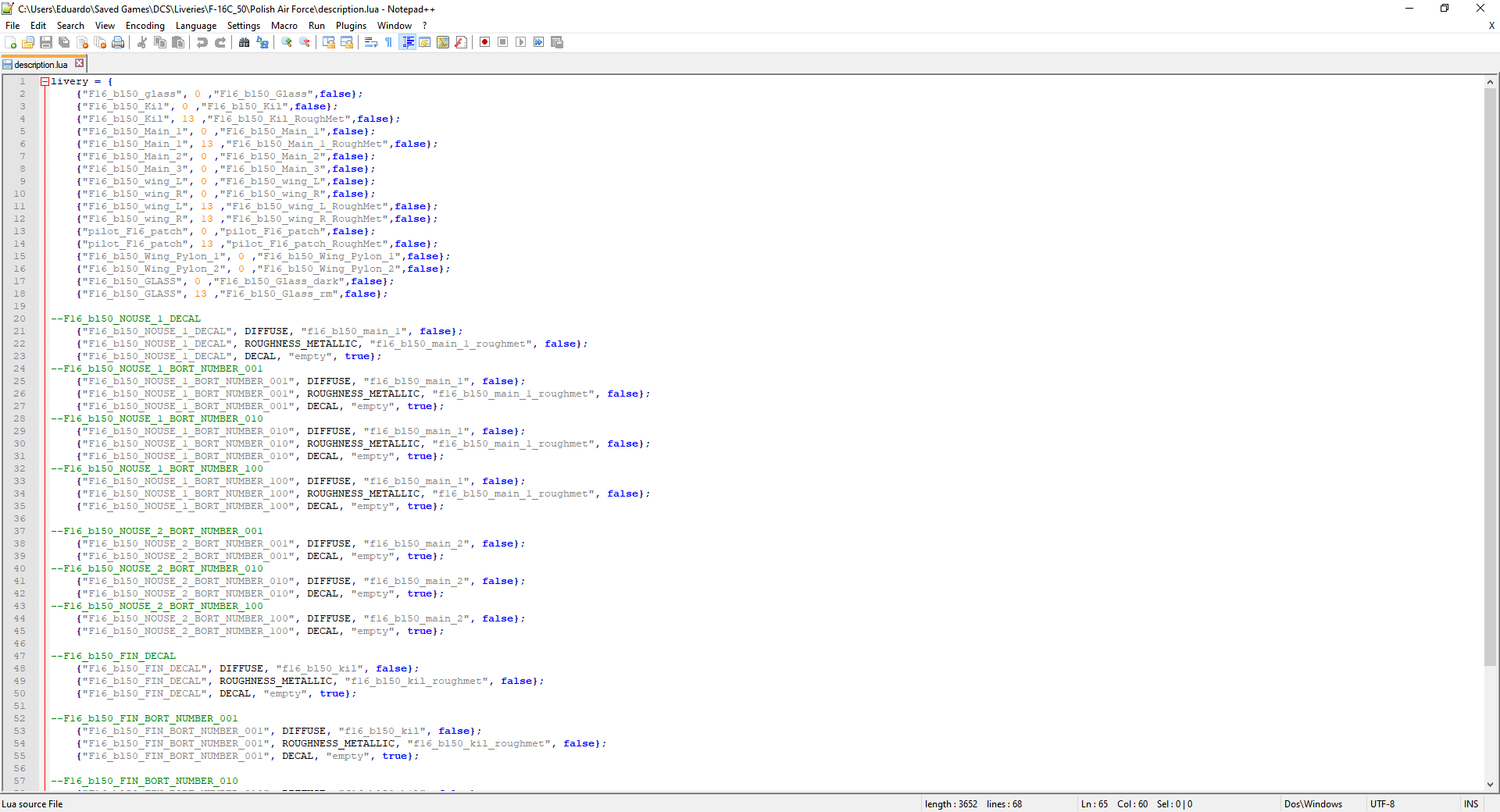1500x812 pixels.
Task: Click the comment '--F16_b150_FIN_BORT_NUMBER_010'
Action: (x=145, y=781)
